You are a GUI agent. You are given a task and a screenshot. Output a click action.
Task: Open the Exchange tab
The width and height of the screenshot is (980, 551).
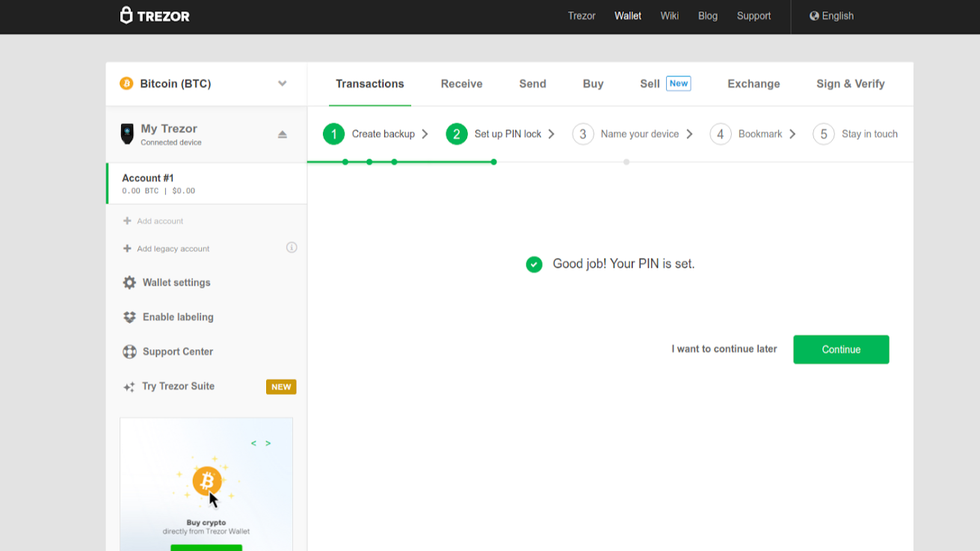click(x=753, y=84)
